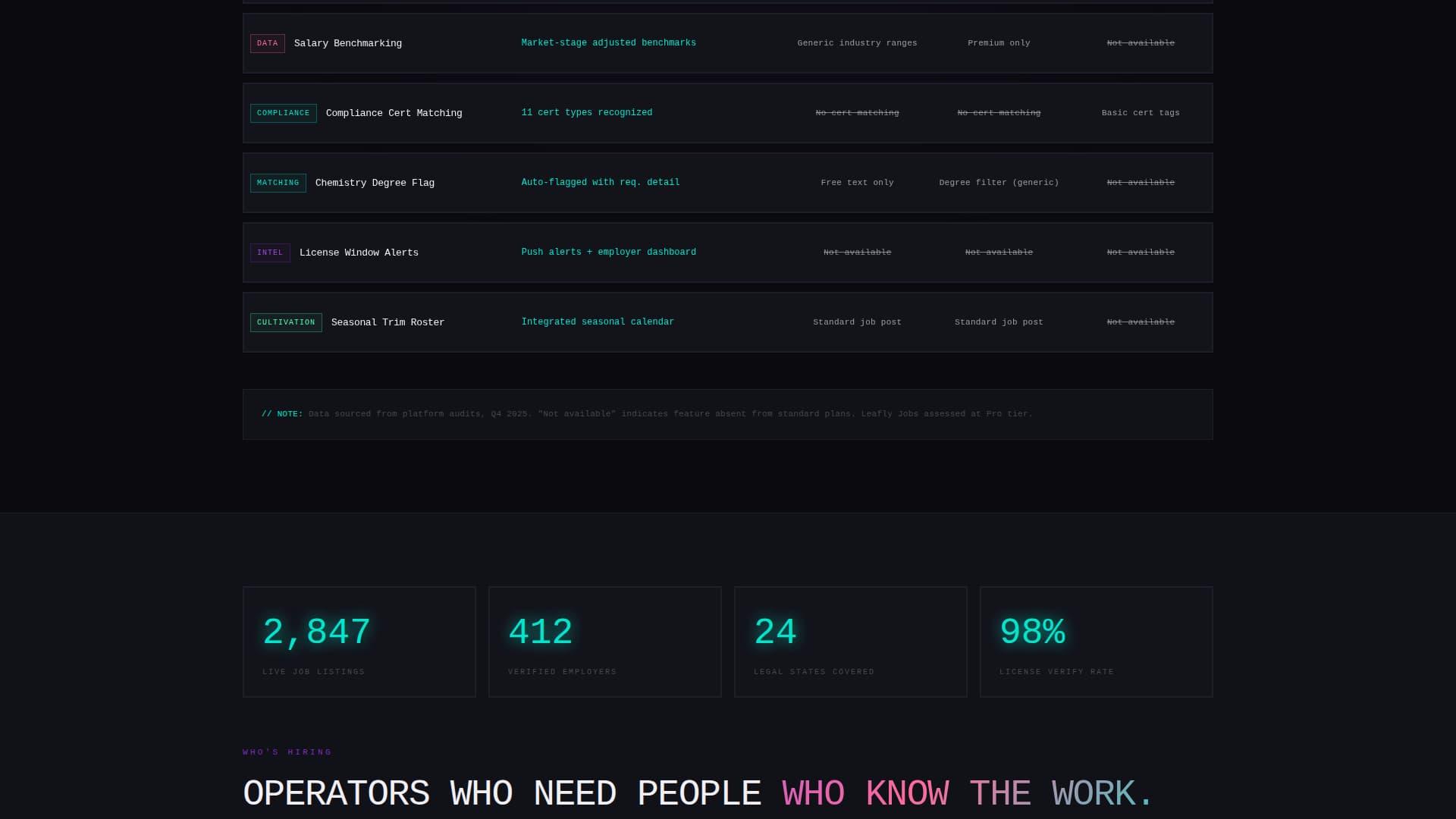Click the 412 statistic number

click(540, 632)
